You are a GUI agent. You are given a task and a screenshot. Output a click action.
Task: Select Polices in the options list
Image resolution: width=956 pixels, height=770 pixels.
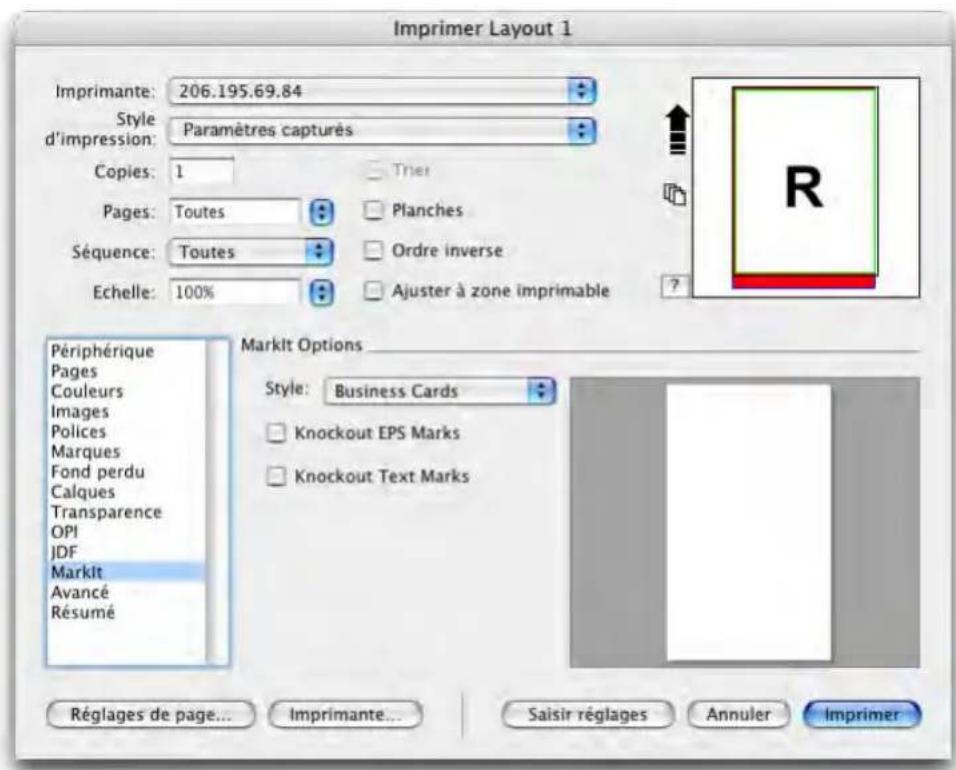pos(127,432)
